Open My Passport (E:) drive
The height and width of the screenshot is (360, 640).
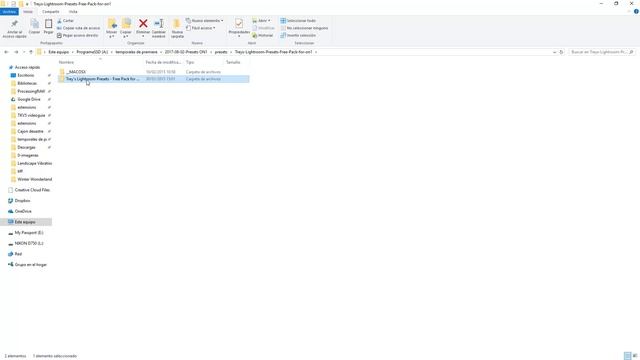(29, 233)
